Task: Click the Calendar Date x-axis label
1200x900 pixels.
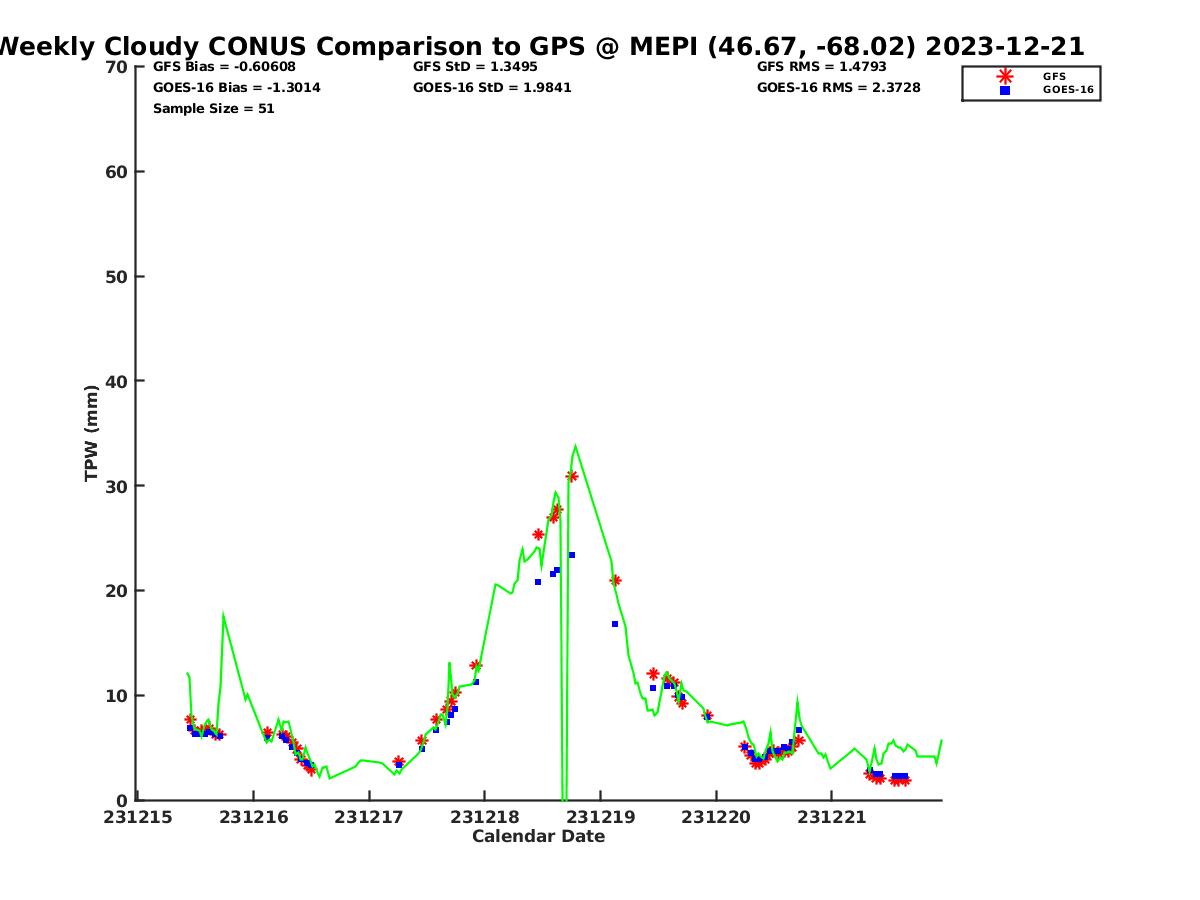Action: (x=538, y=836)
